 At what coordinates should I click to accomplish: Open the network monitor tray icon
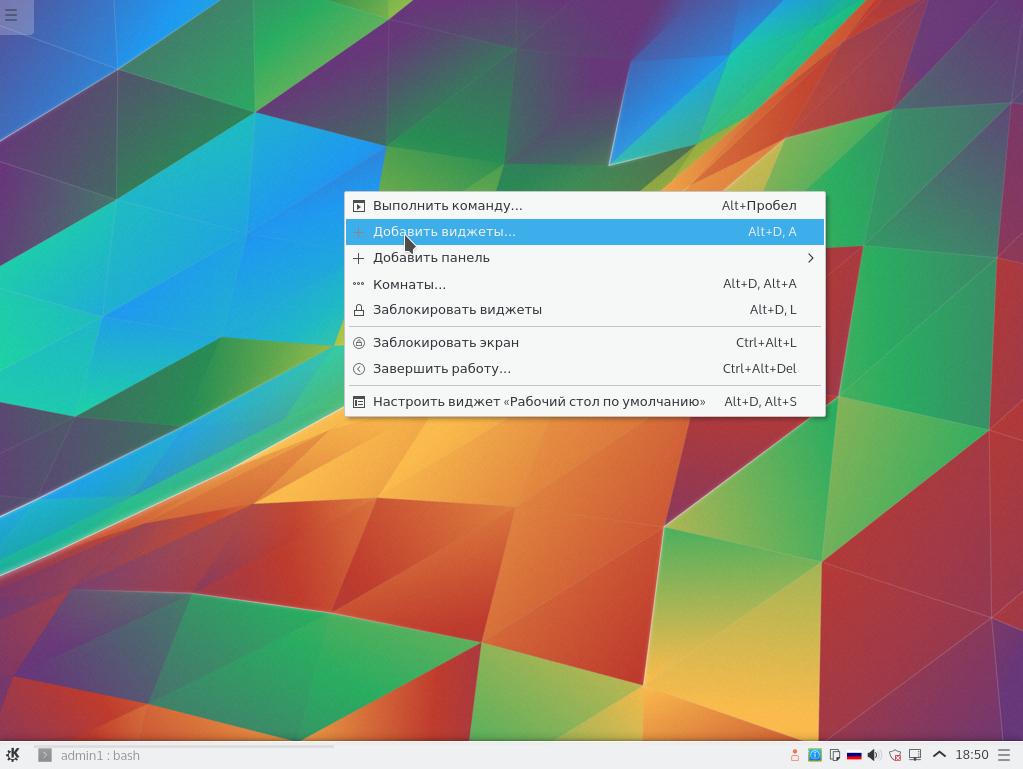pyautogui.click(x=915, y=755)
